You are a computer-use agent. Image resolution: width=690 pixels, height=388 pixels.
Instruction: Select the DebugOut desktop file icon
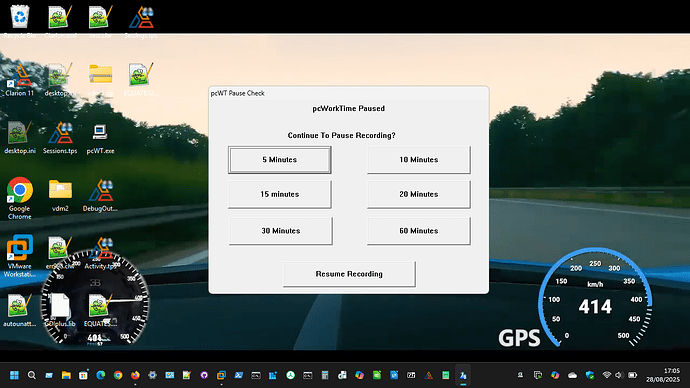point(100,195)
